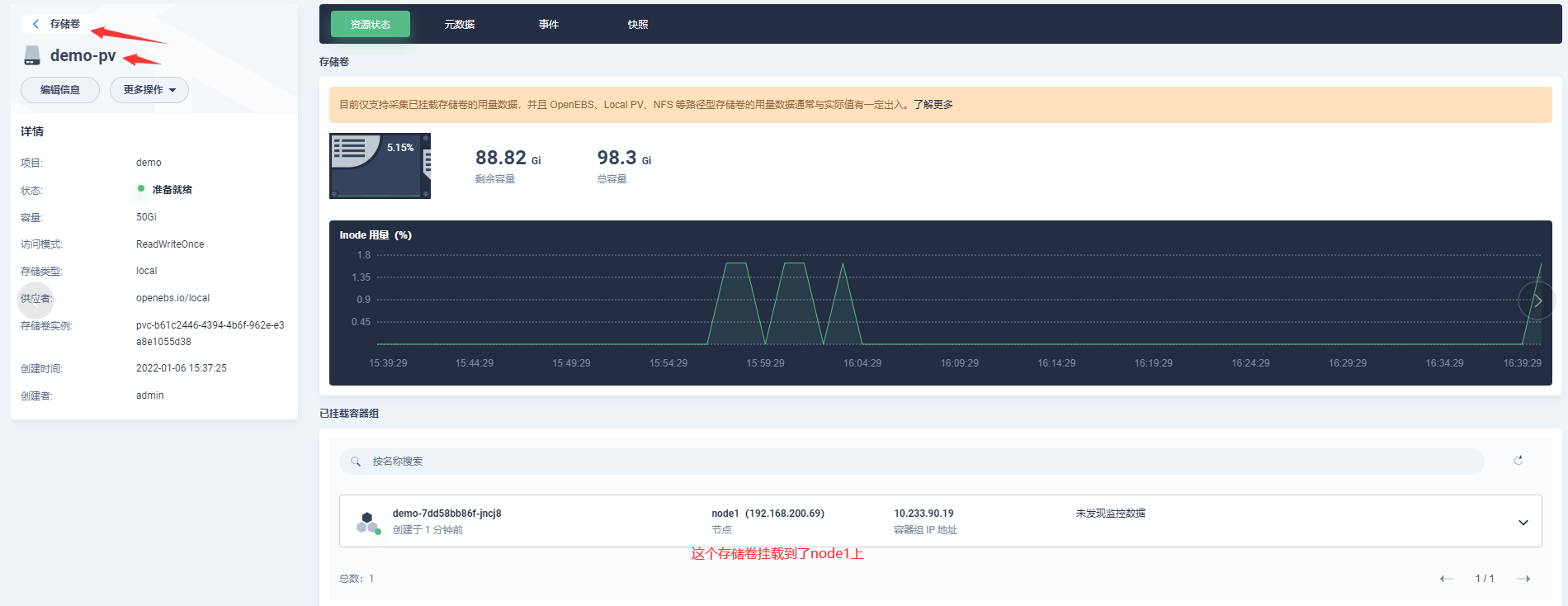This screenshot has height=606, width=1568.
Task: Open the 事件 tab
Action: click(549, 25)
